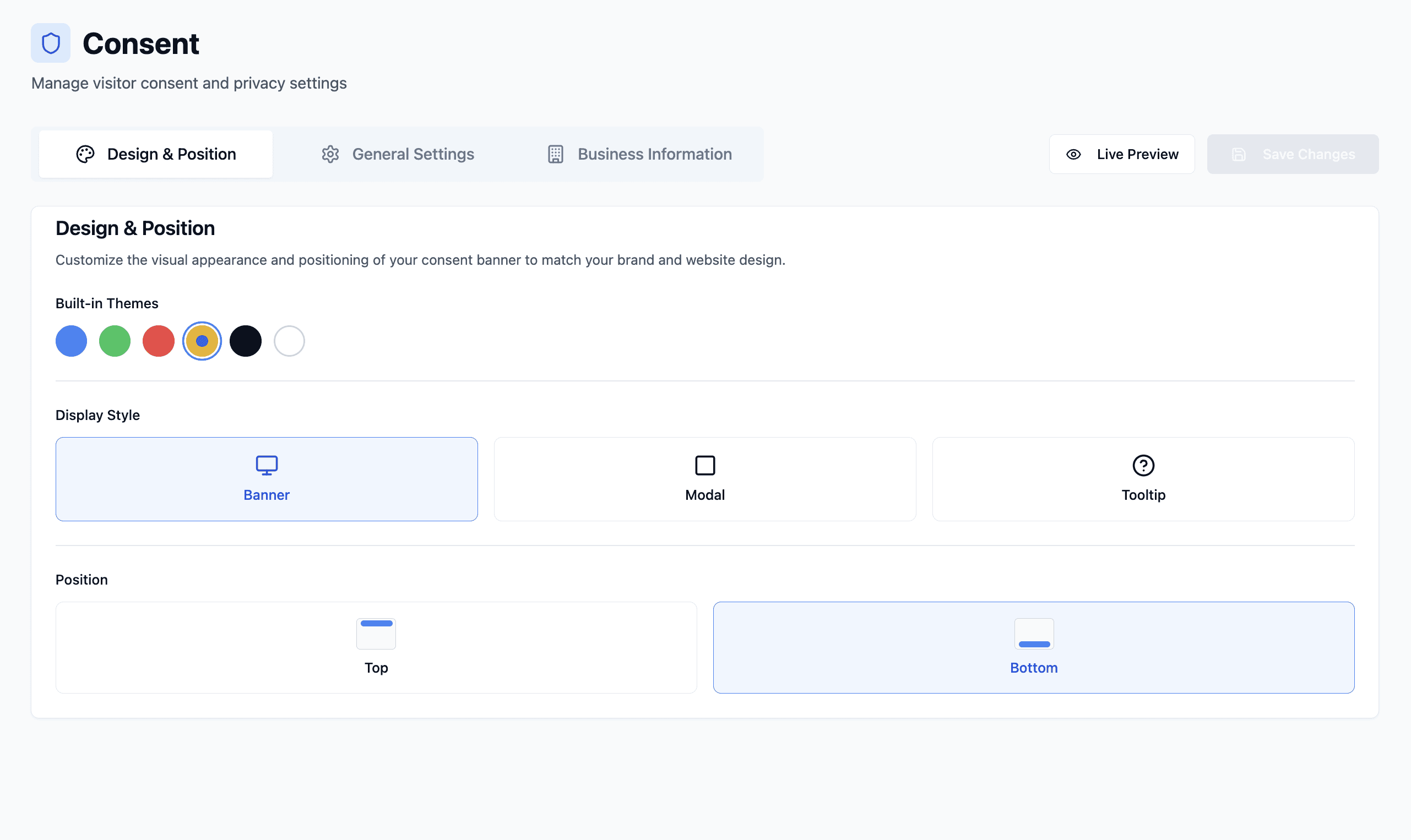The width and height of the screenshot is (1411, 840).
Task: Click the question mark icon in Tooltip option
Action: point(1143,464)
